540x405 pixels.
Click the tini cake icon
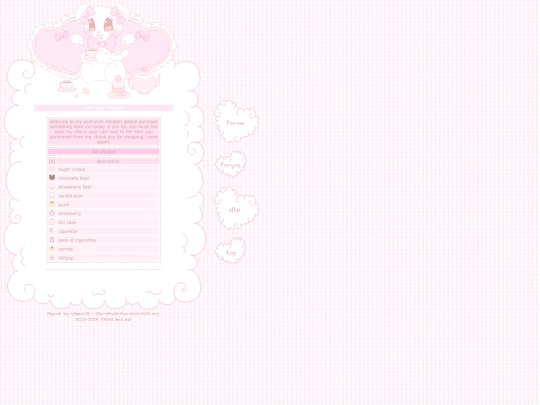52,222
